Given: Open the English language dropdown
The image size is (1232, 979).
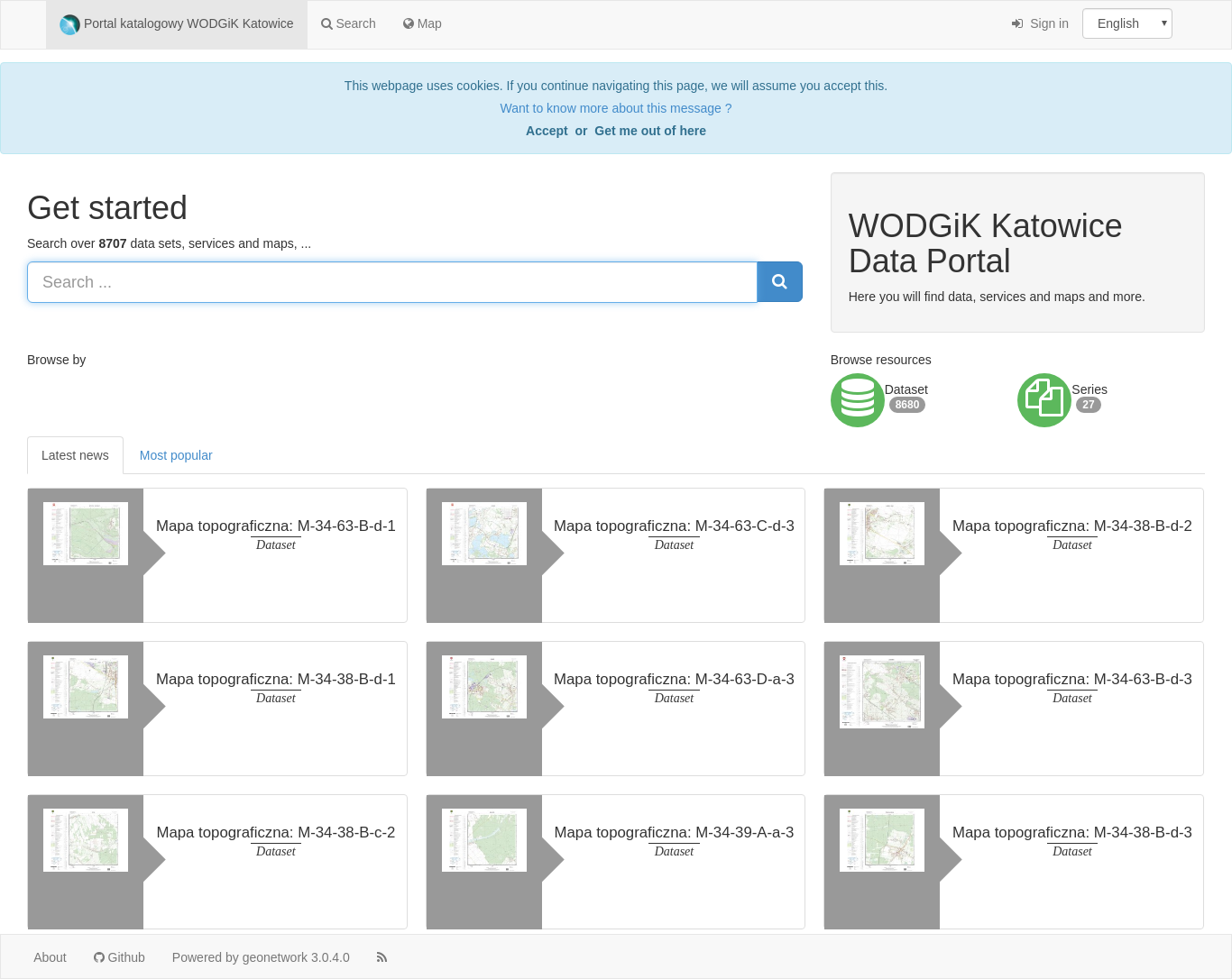Looking at the screenshot, I should point(1127,23).
